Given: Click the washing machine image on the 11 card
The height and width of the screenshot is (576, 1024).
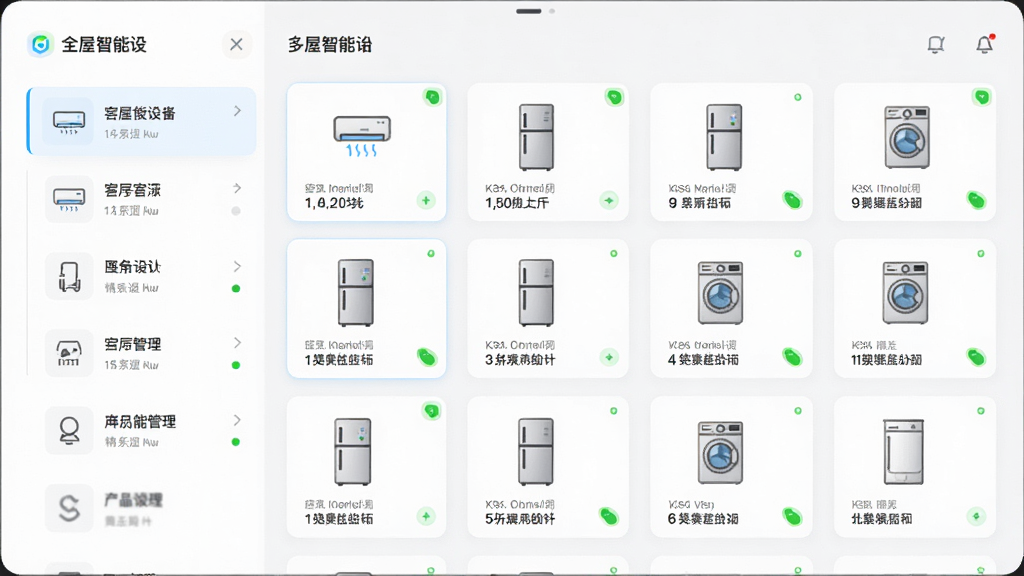Looking at the screenshot, I should click(905, 293).
